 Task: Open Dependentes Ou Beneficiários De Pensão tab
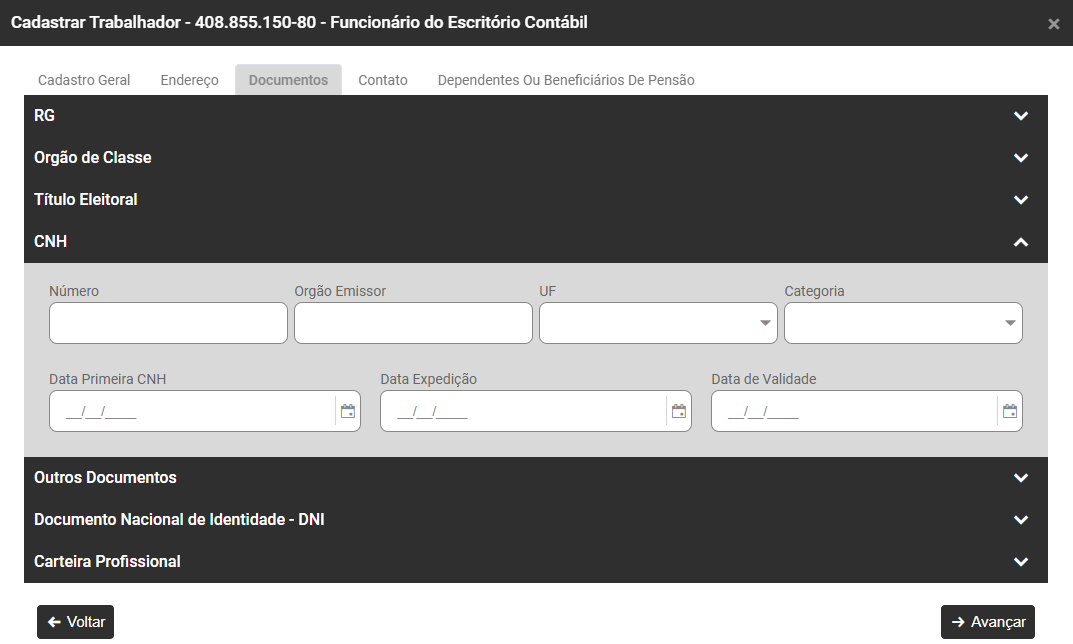[x=566, y=80]
